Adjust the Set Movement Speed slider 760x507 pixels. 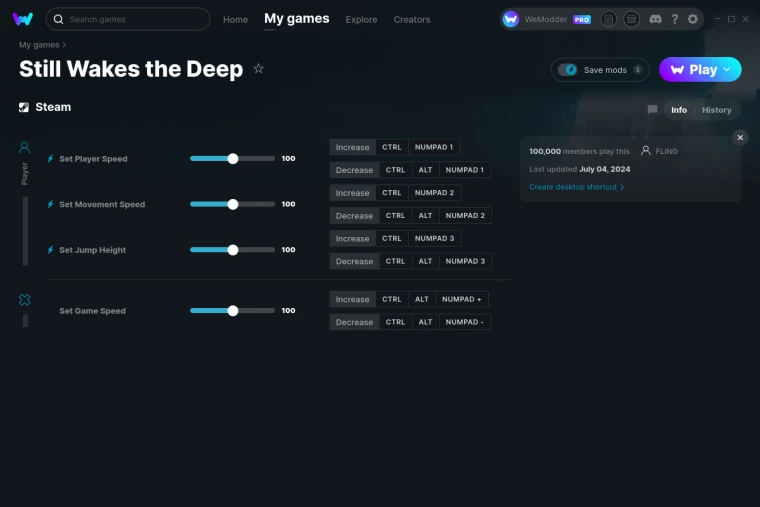233,204
